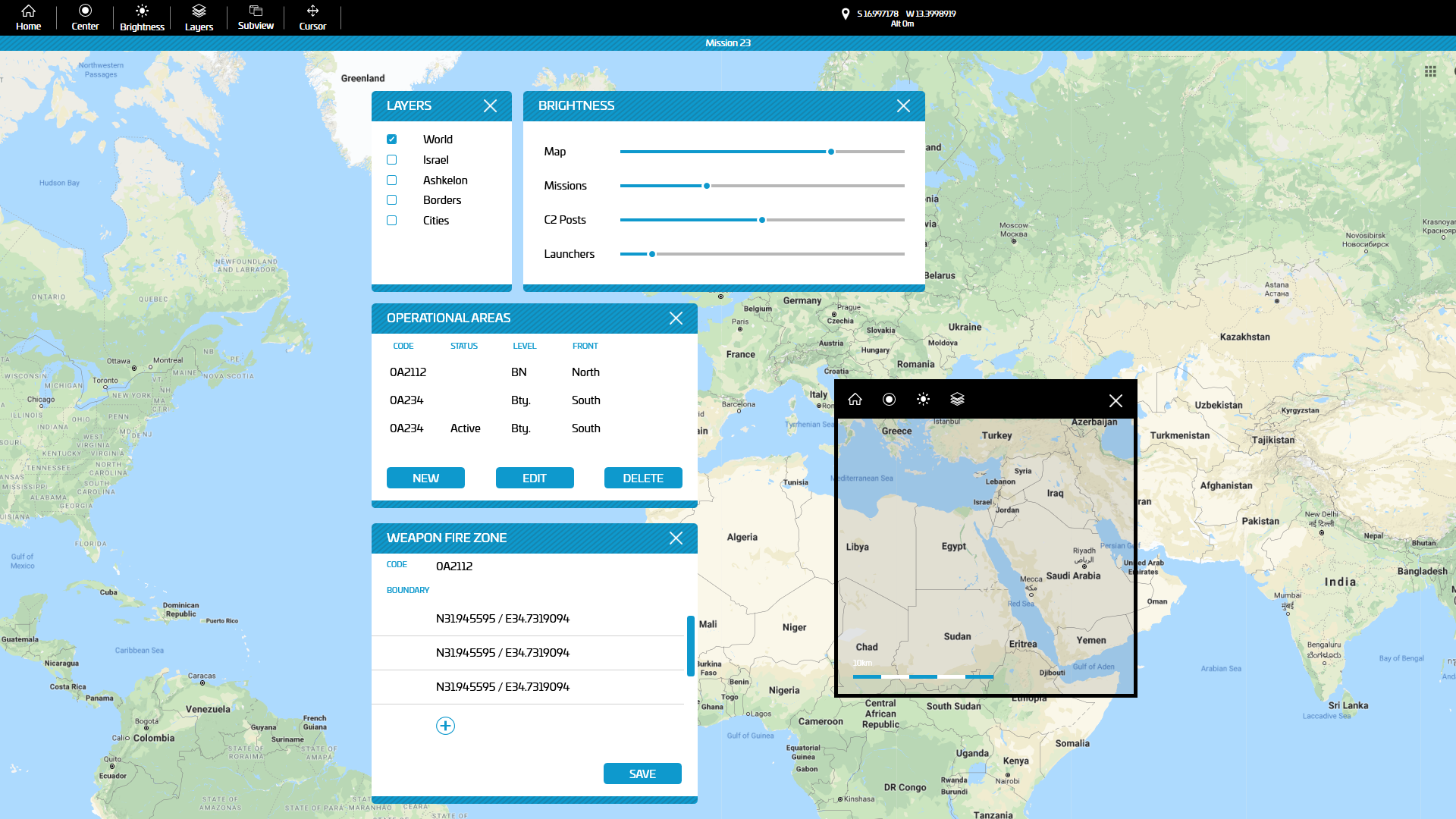Image resolution: width=1456 pixels, height=819 pixels.
Task: Click the Egypt label in subview map
Action: point(954,546)
